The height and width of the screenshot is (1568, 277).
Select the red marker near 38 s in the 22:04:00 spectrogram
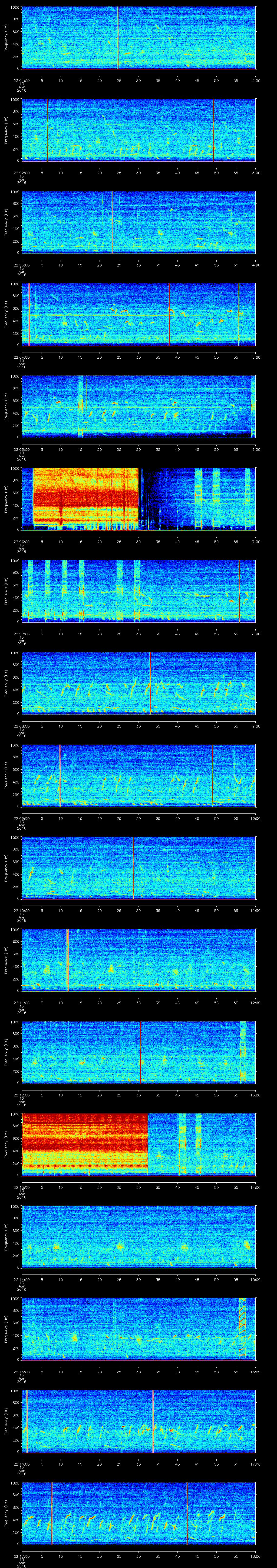point(169,315)
